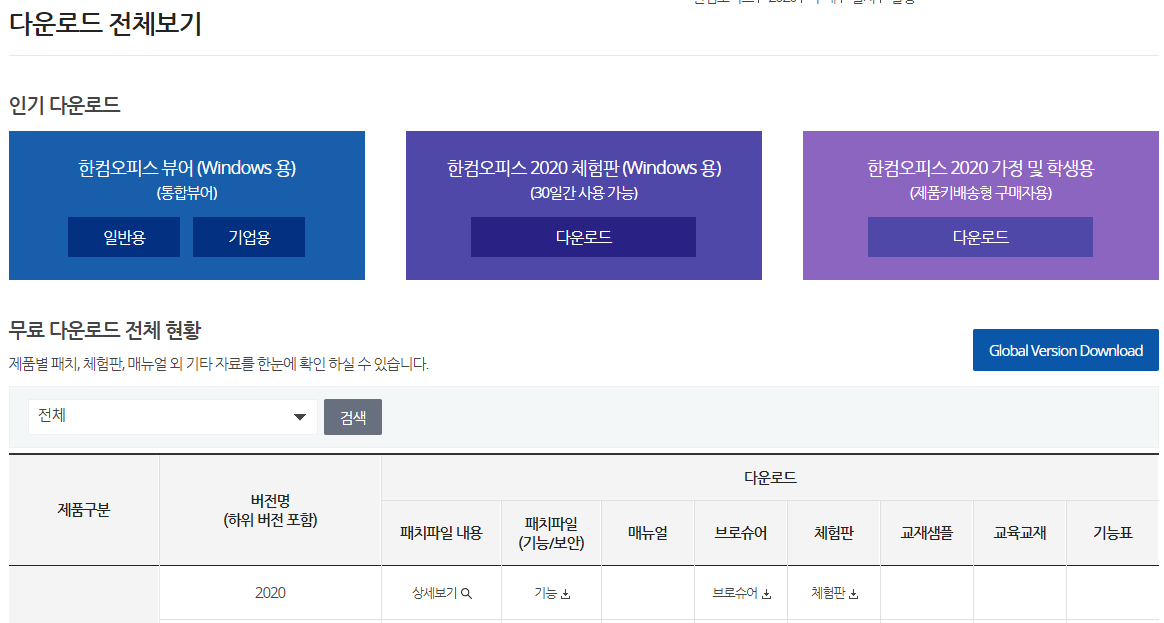Click the 매뉴얼 column header
Image resolution: width=1164 pixels, height=623 pixels.
(648, 533)
